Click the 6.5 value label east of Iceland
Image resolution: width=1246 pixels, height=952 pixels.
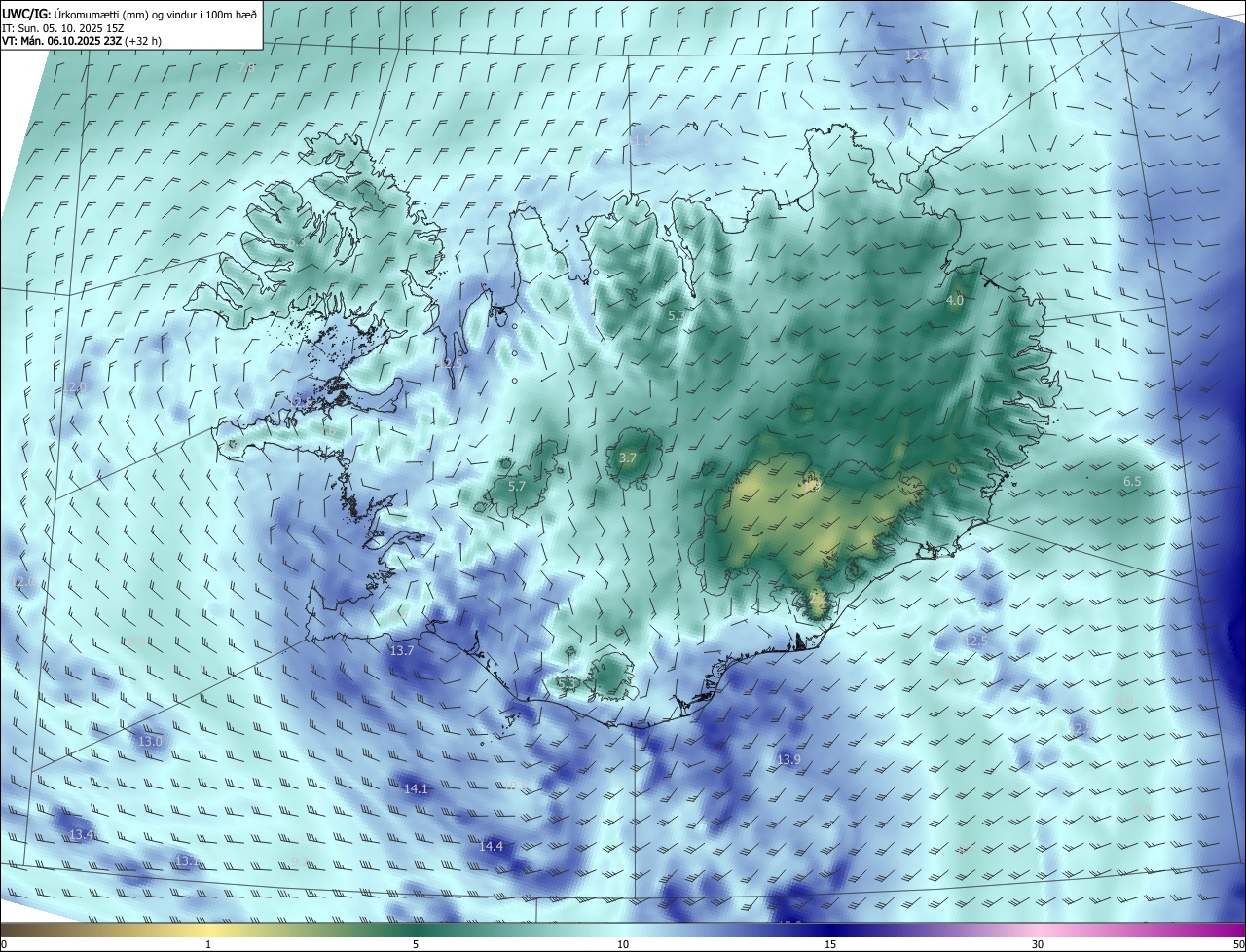[1132, 482]
